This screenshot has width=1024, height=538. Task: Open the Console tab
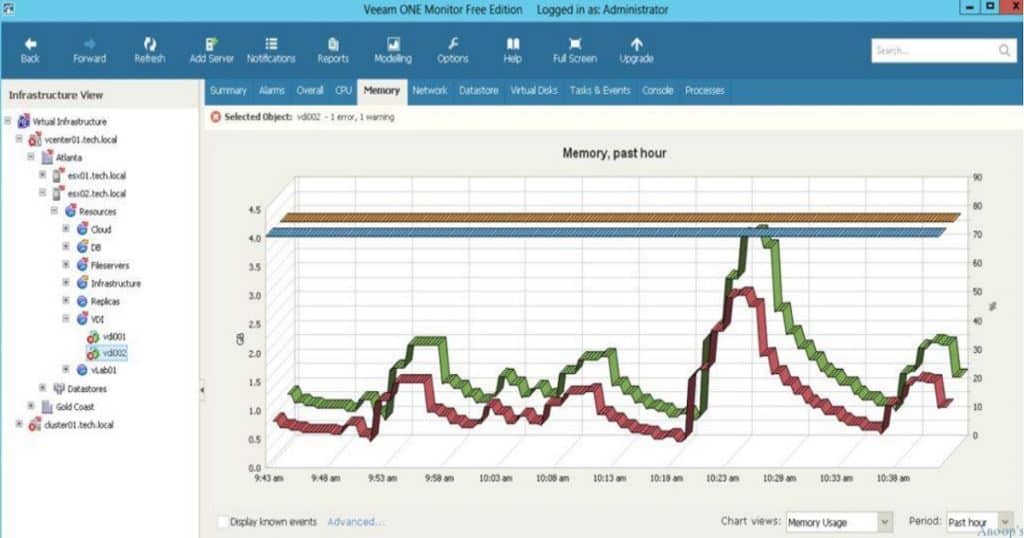tap(658, 91)
